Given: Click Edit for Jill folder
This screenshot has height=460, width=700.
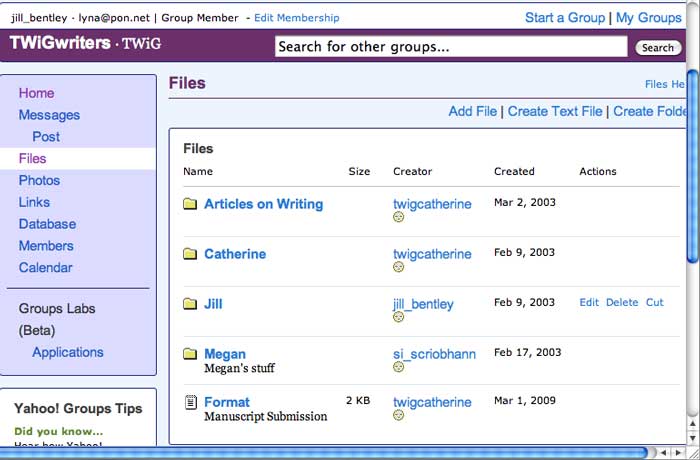Looking at the screenshot, I should click(x=589, y=302).
